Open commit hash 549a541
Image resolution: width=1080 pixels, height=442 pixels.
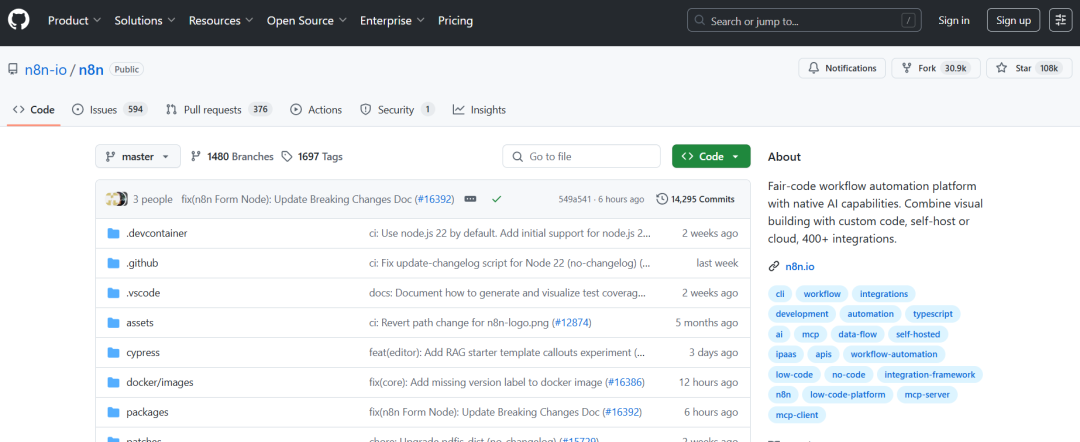click(x=573, y=200)
